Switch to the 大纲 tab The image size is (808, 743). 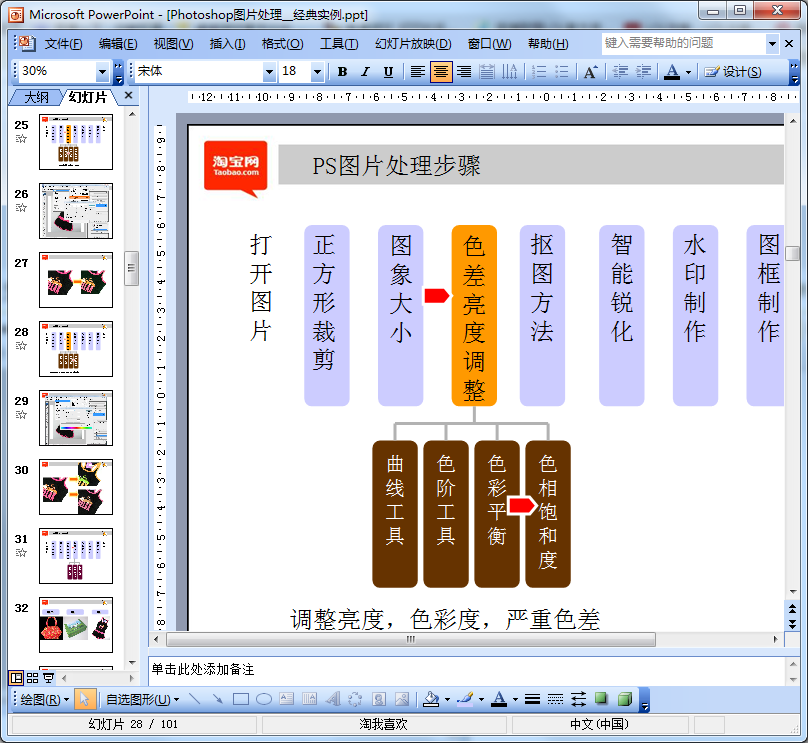(36, 97)
